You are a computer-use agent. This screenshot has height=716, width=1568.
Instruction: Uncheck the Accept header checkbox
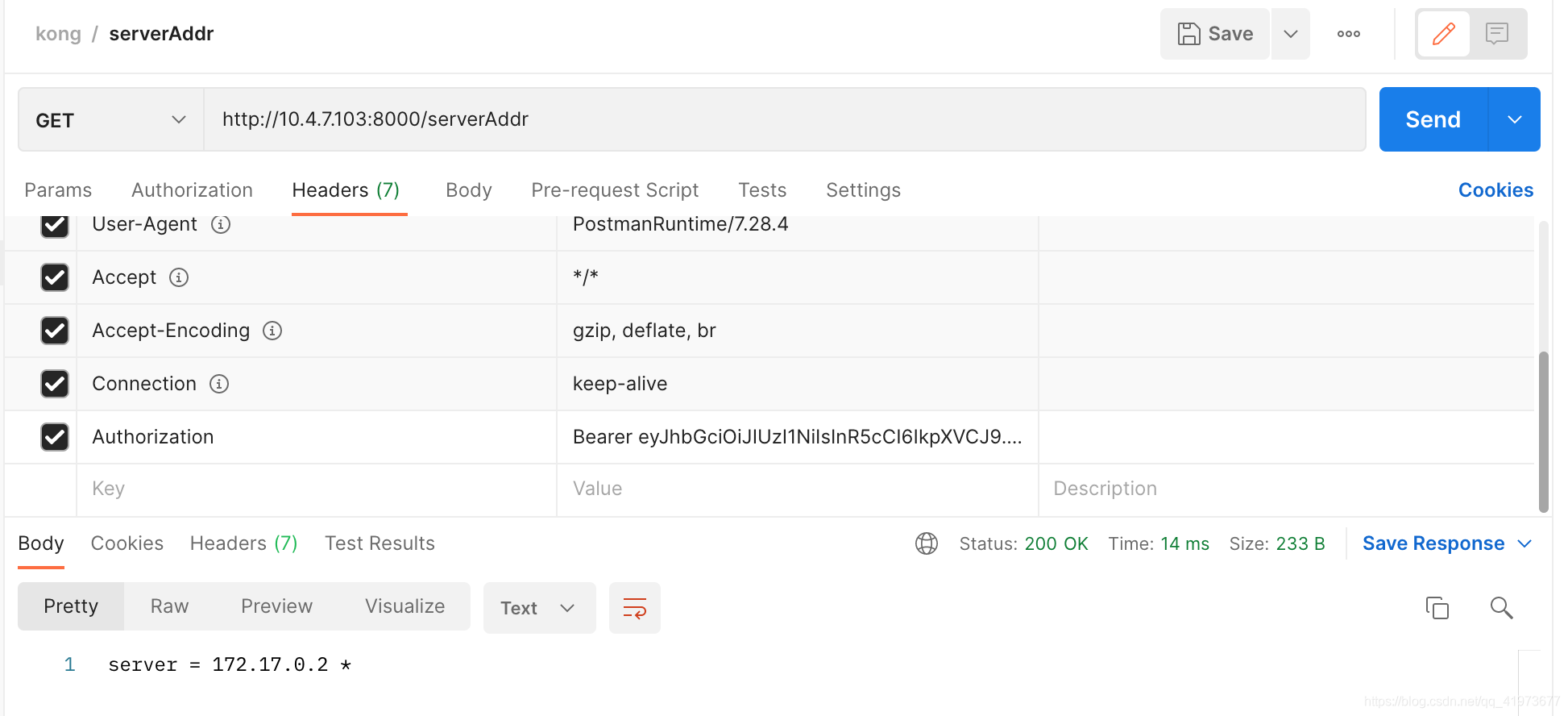click(55, 277)
